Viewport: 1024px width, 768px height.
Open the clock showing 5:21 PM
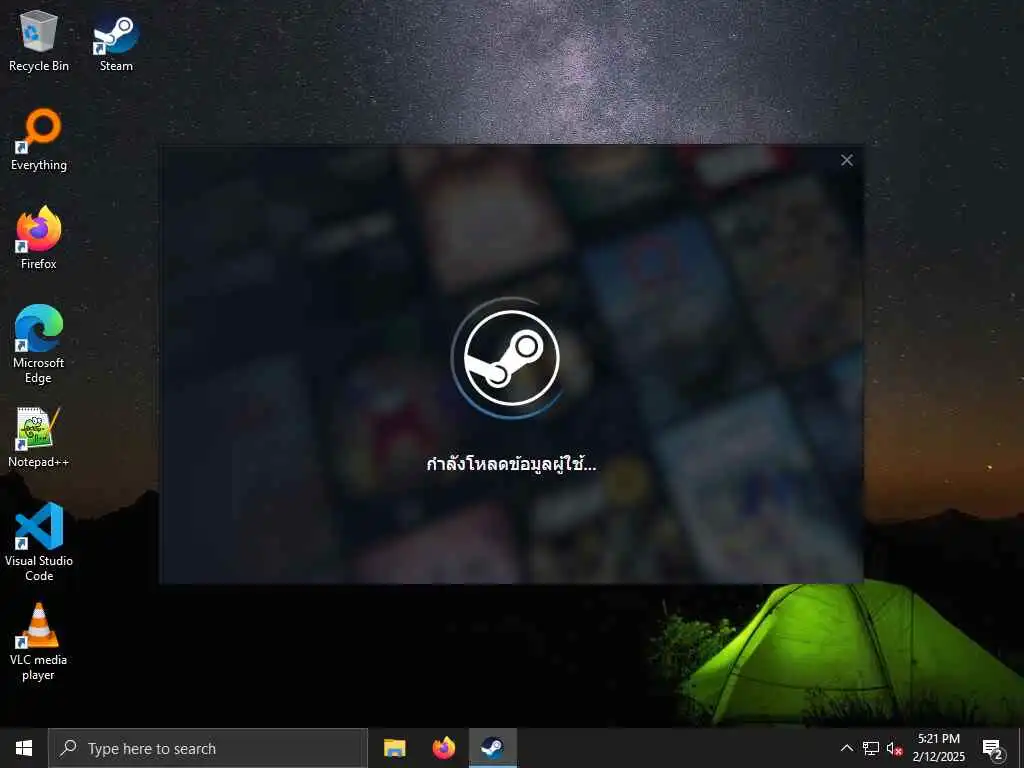(x=938, y=748)
